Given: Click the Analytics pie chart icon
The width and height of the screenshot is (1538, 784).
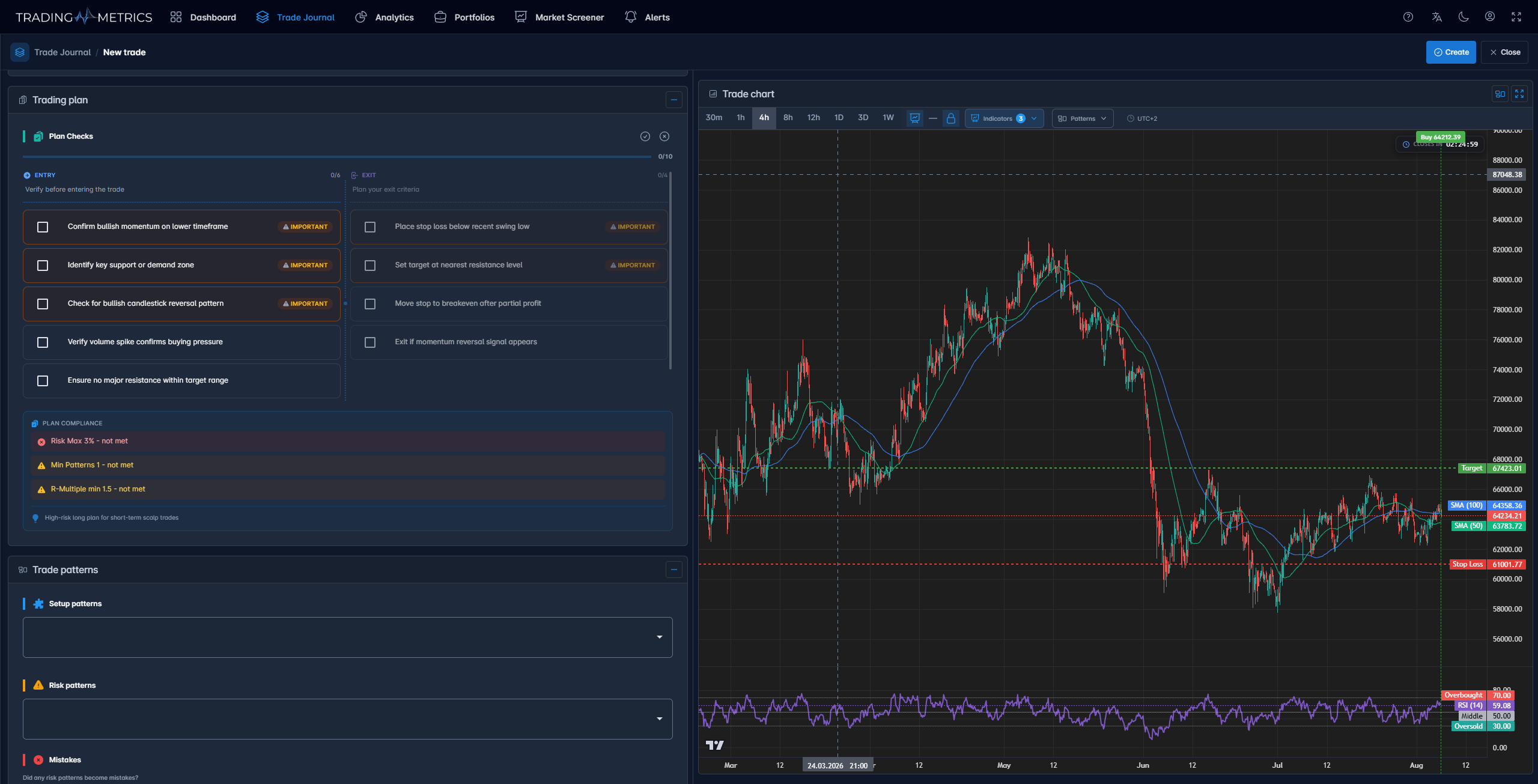Looking at the screenshot, I should (360, 17).
